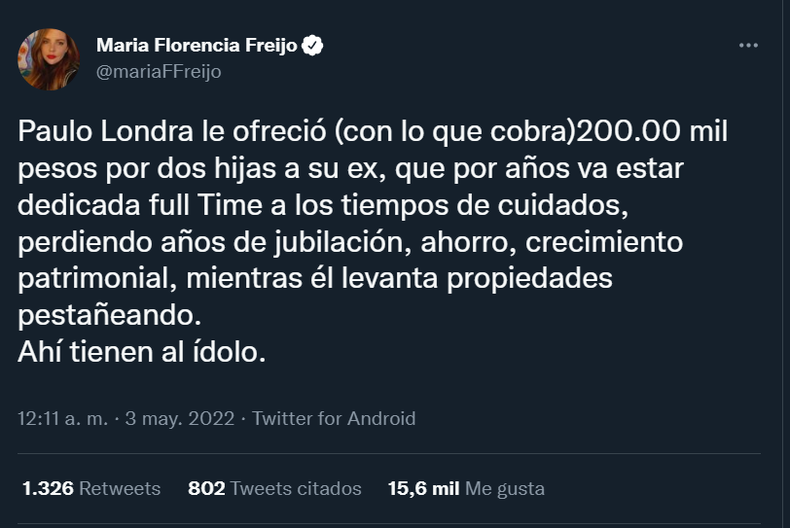Open the three-dot more options menu
This screenshot has width=790, height=528.
(748, 45)
